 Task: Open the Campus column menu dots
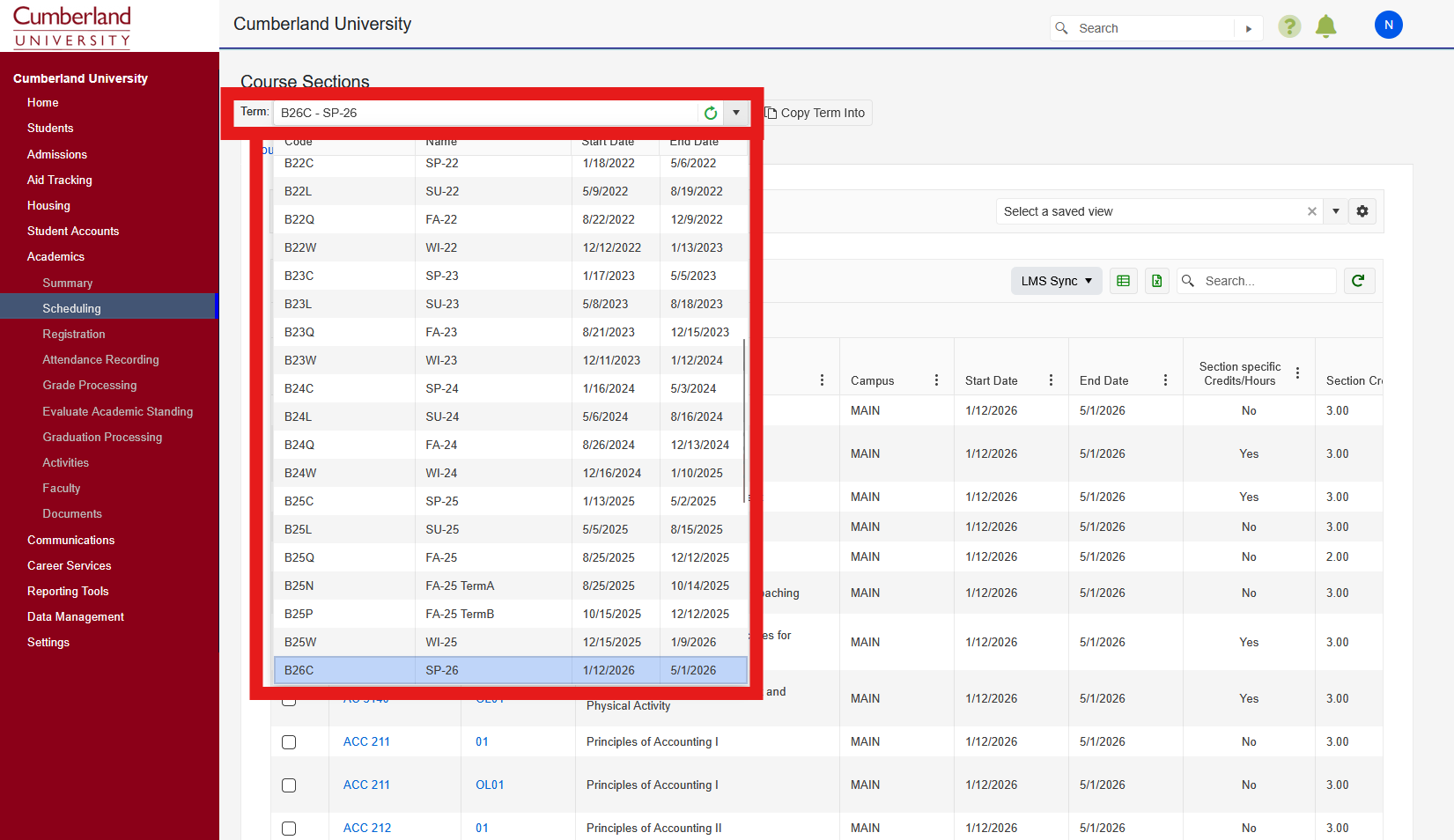coord(936,380)
